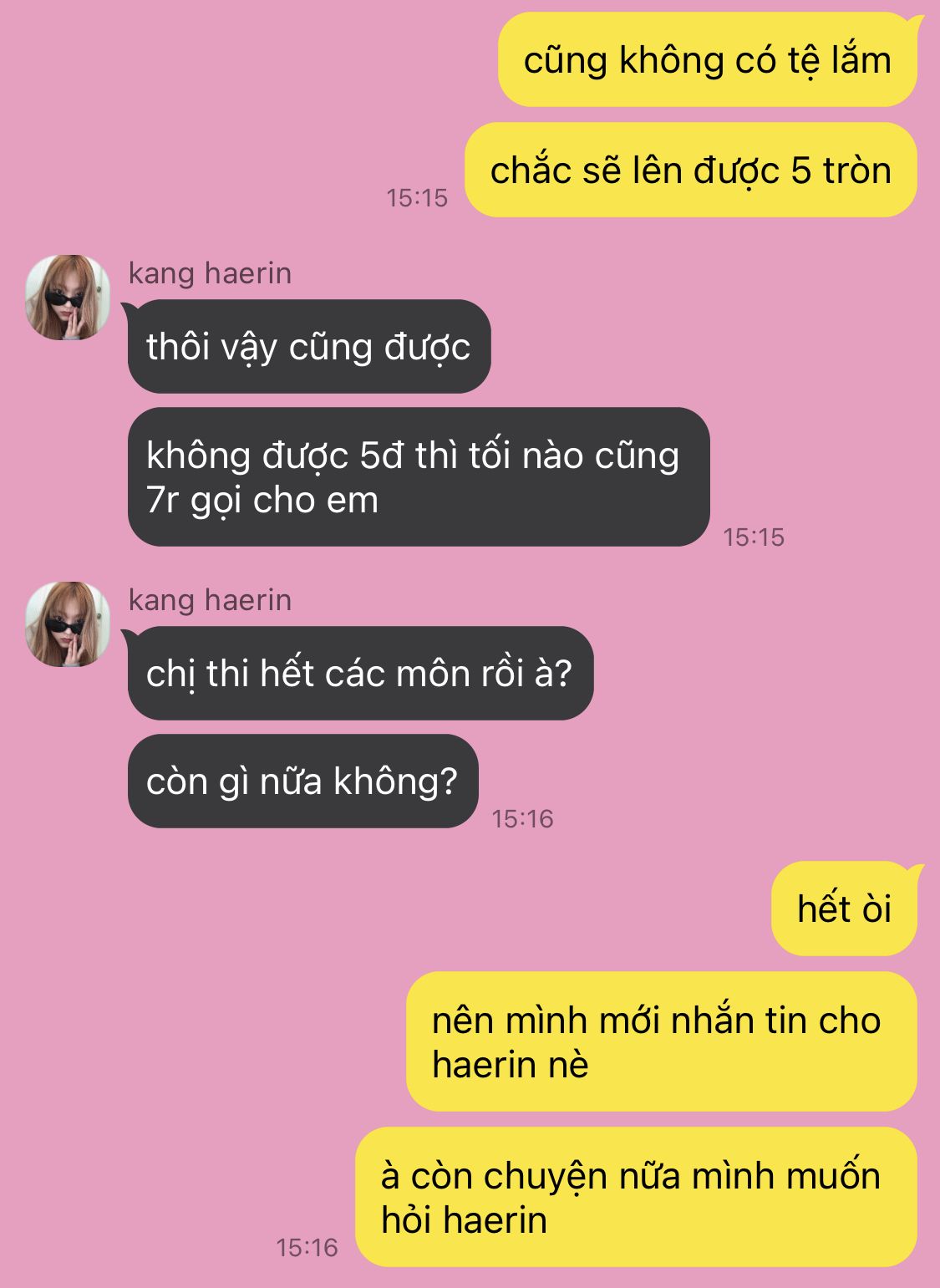The image size is (940, 1288).
Task: Tap the 'còn gì nữa không?' message
Action: tap(303, 781)
